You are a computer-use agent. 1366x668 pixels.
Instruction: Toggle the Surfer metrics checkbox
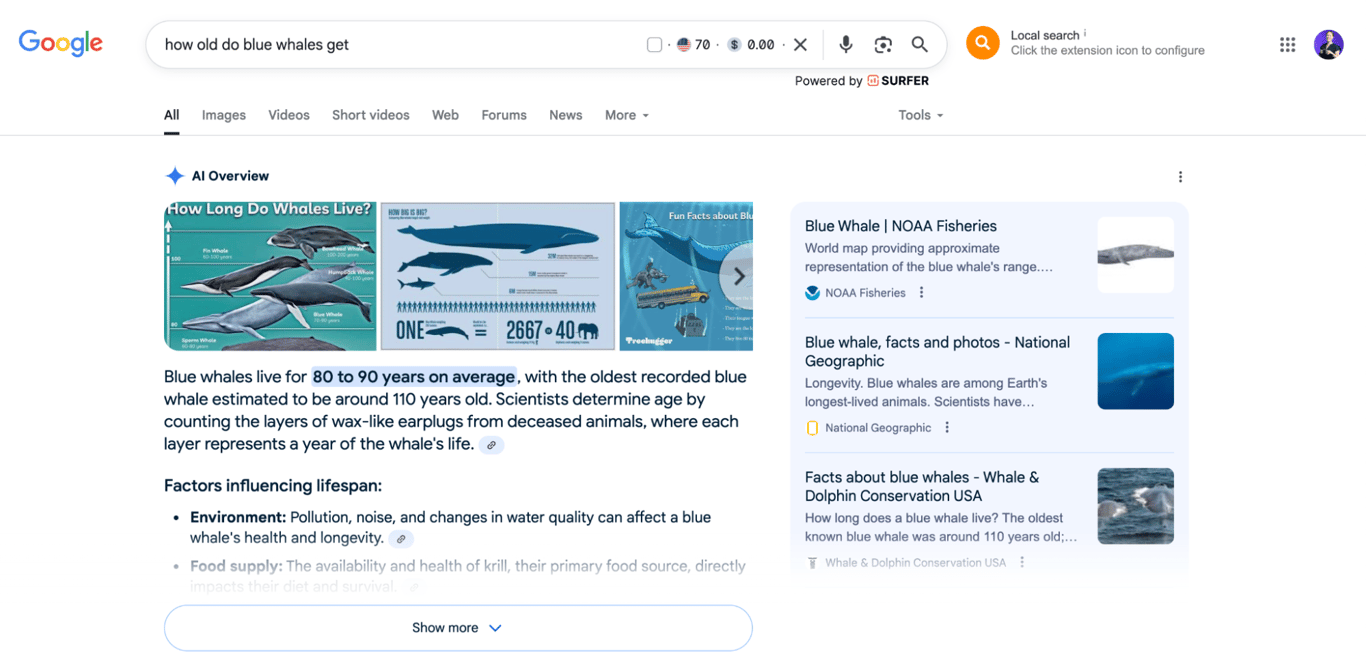654,44
